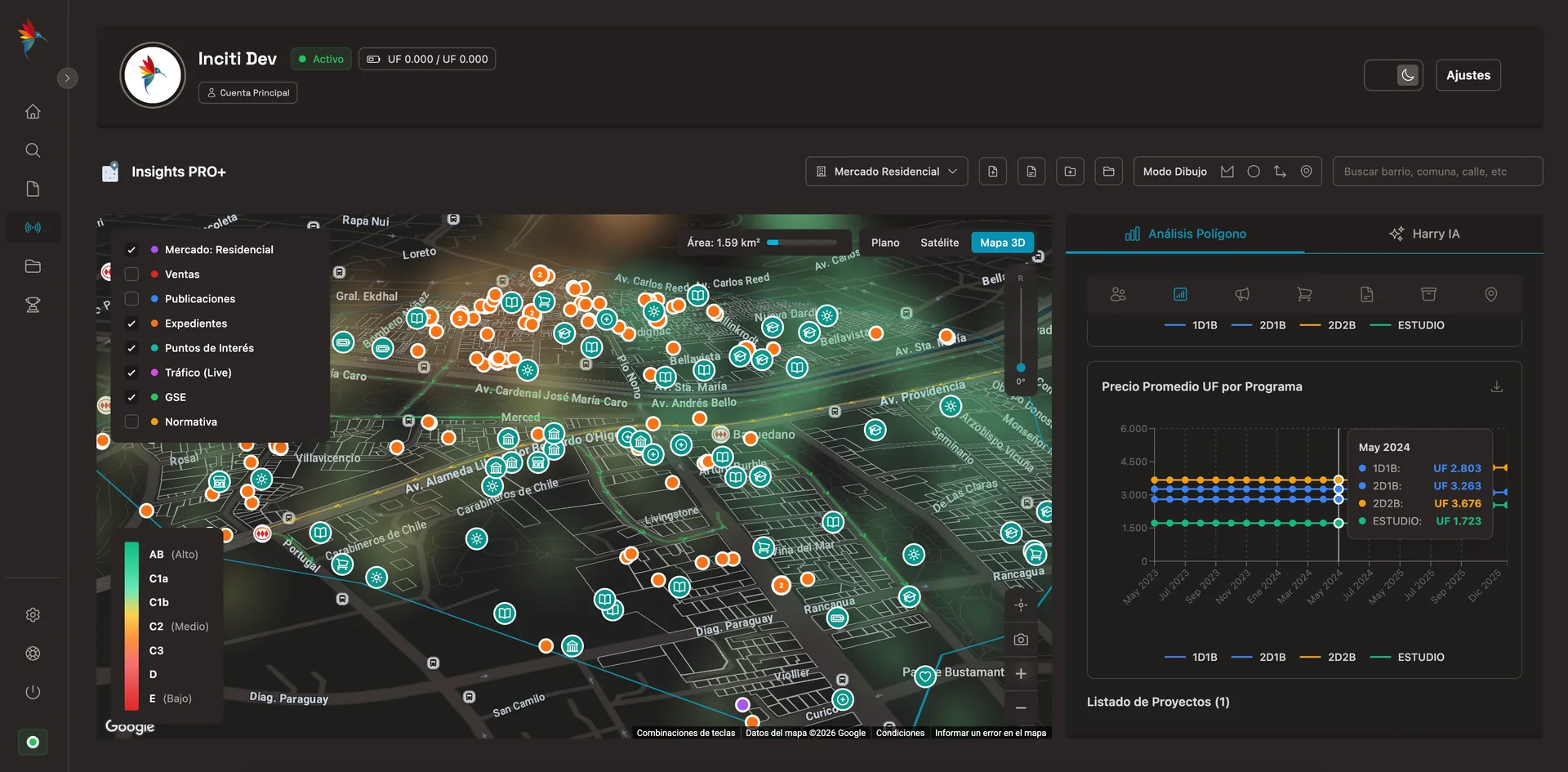1568x772 pixels.
Task: Enable the Publicaciones layer checkbox
Action: point(131,299)
